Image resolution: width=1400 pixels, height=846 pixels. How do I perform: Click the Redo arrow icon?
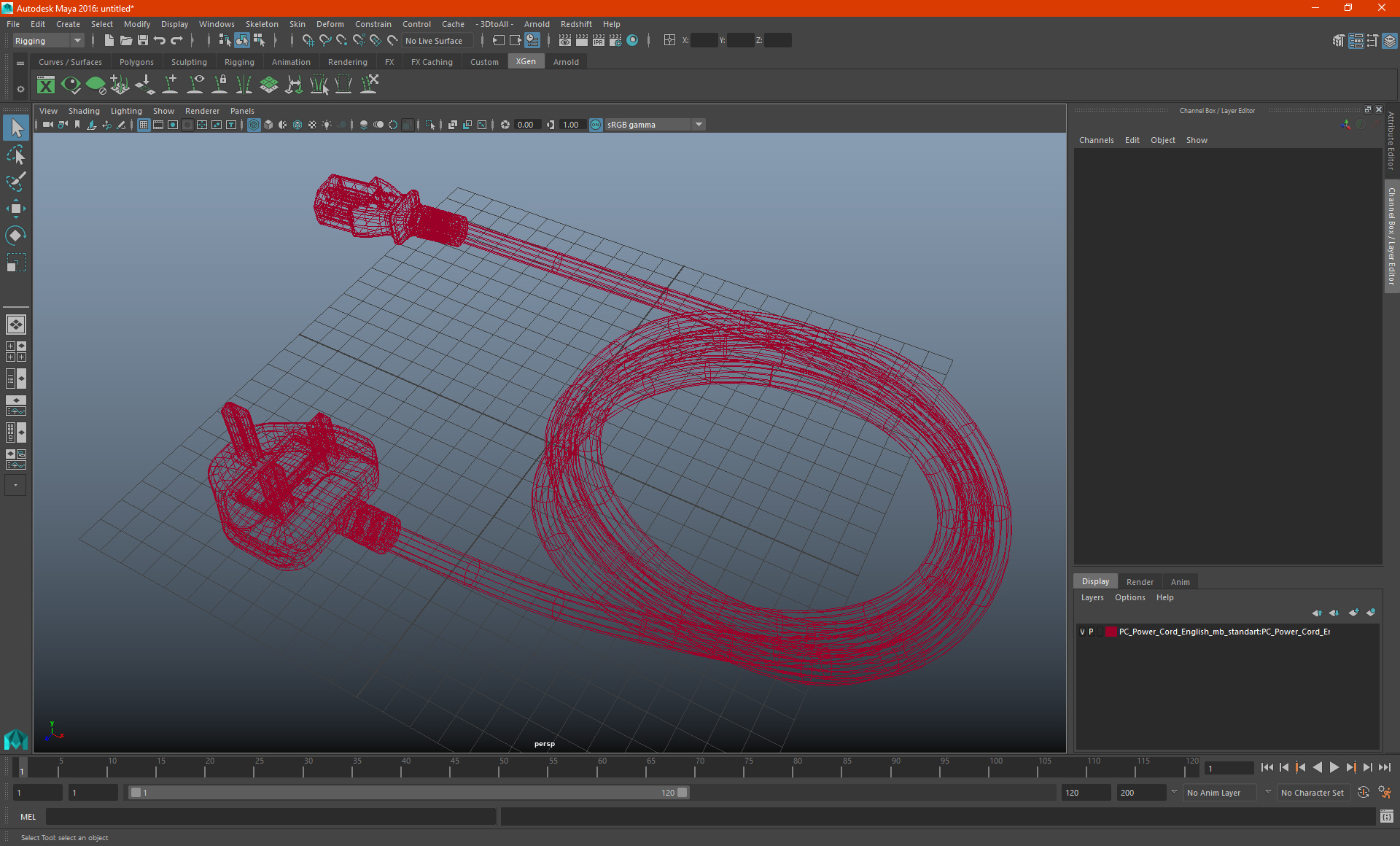click(x=176, y=41)
